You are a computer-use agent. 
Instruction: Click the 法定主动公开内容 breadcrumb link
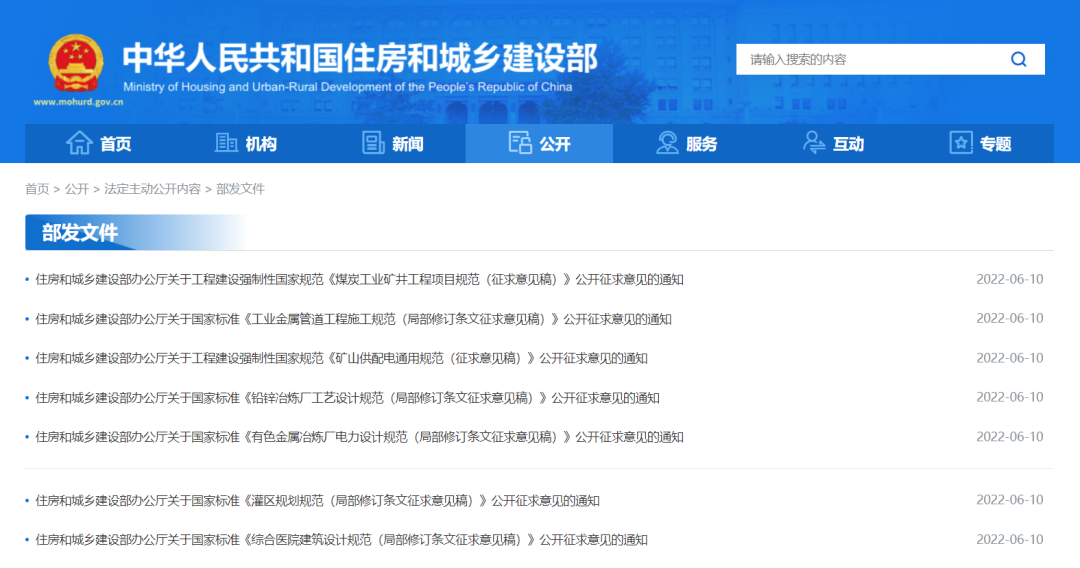coord(152,189)
